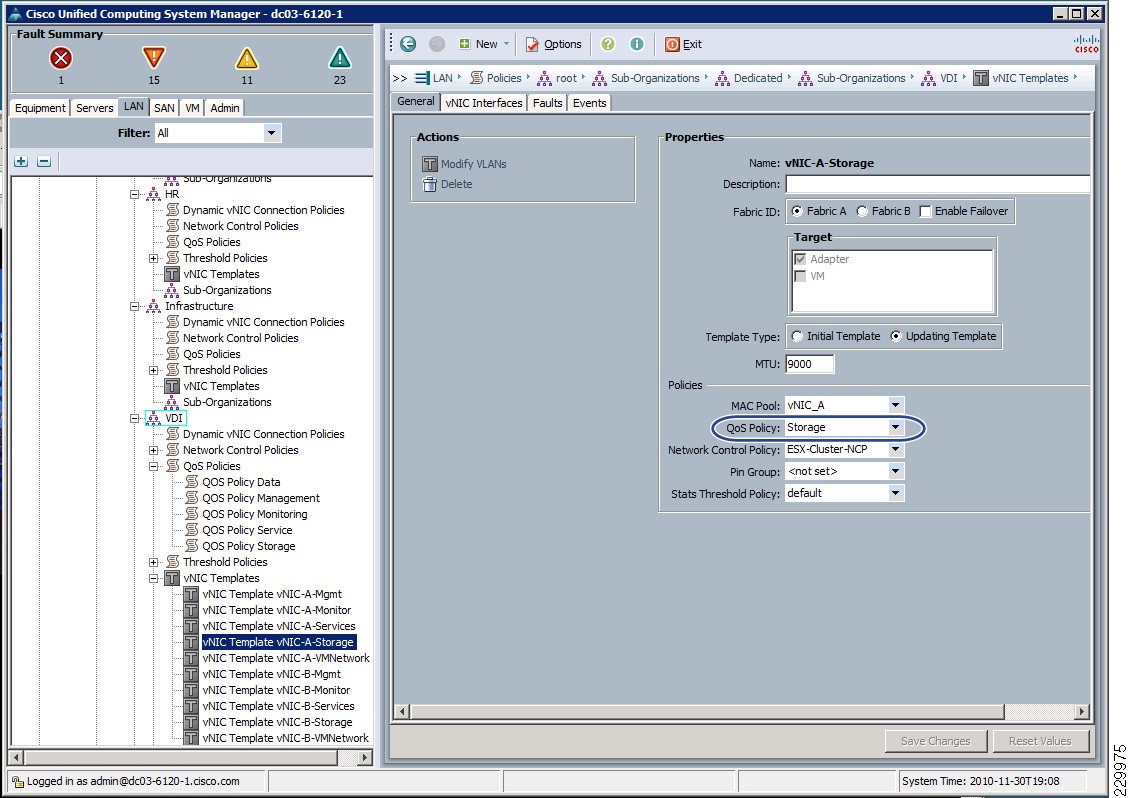1128x798 pixels.
Task: Click the Save Changes button
Action: (x=936, y=741)
